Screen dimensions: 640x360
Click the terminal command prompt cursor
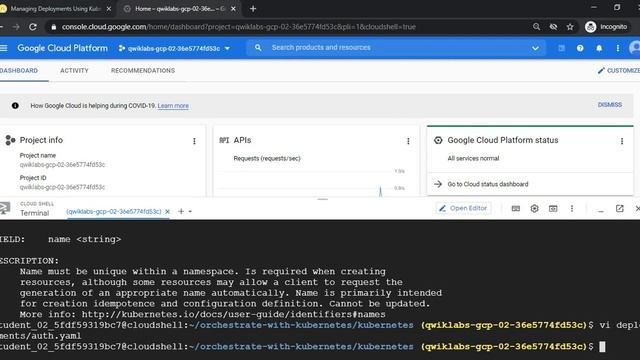tap(602, 347)
